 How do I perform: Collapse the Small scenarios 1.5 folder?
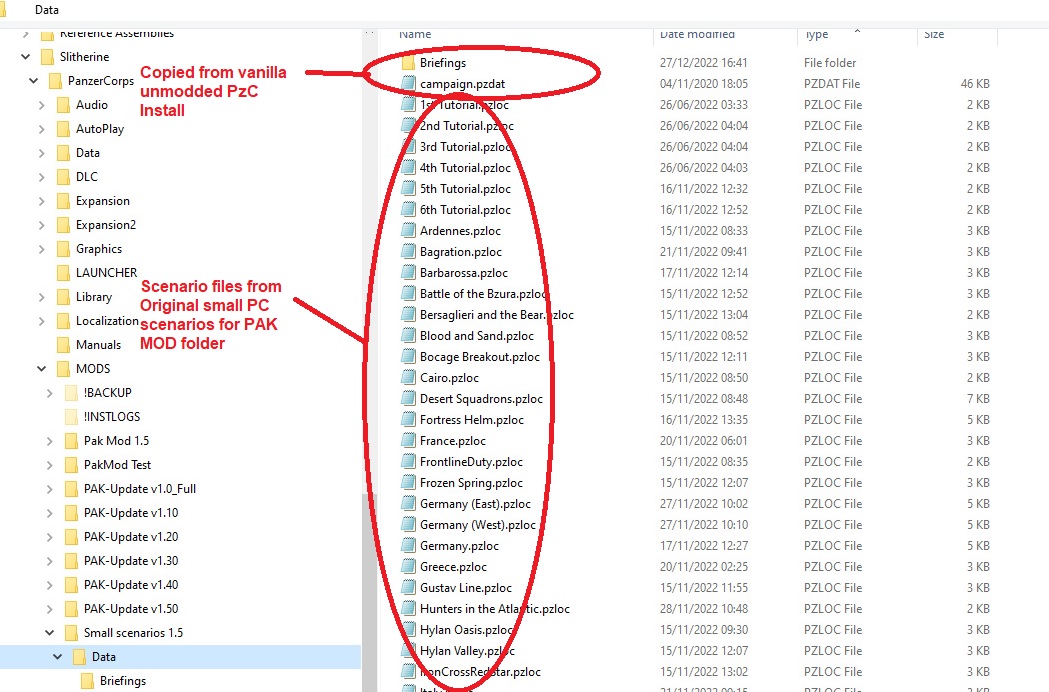(x=50, y=633)
